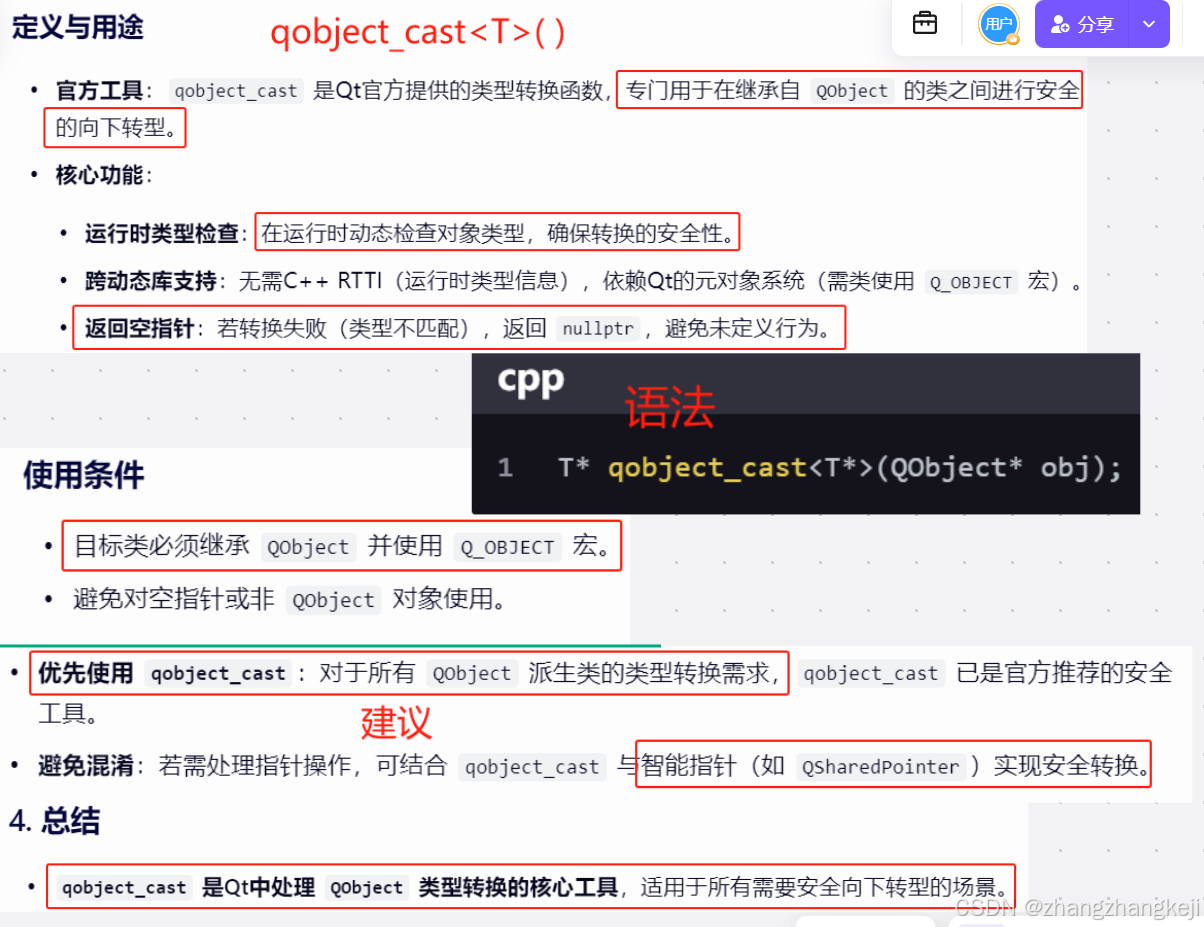Select the 定义与用途 heading
Screen dimensions: 1204x927
point(78,26)
